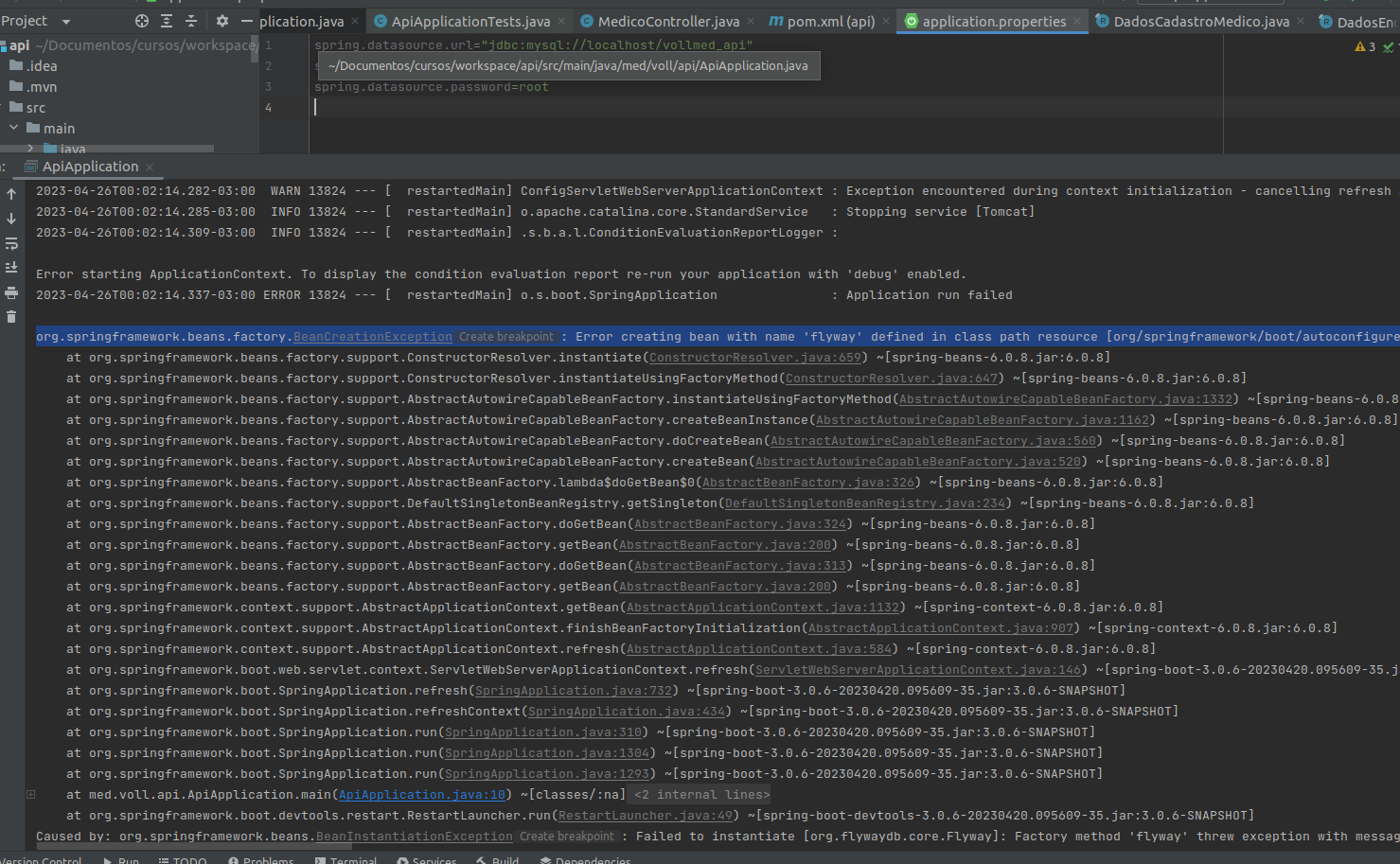Collapse the main folder chevron

[x=14, y=128]
